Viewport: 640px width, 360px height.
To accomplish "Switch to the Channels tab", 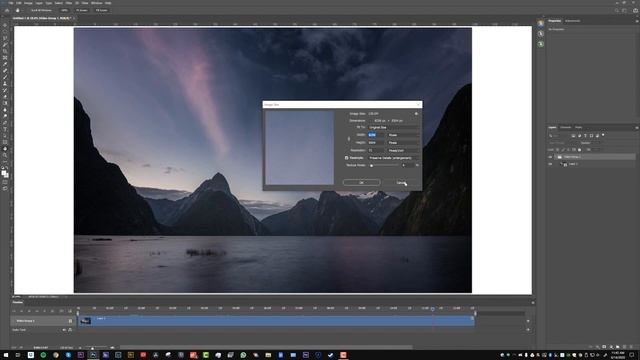I will tap(565, 127).
